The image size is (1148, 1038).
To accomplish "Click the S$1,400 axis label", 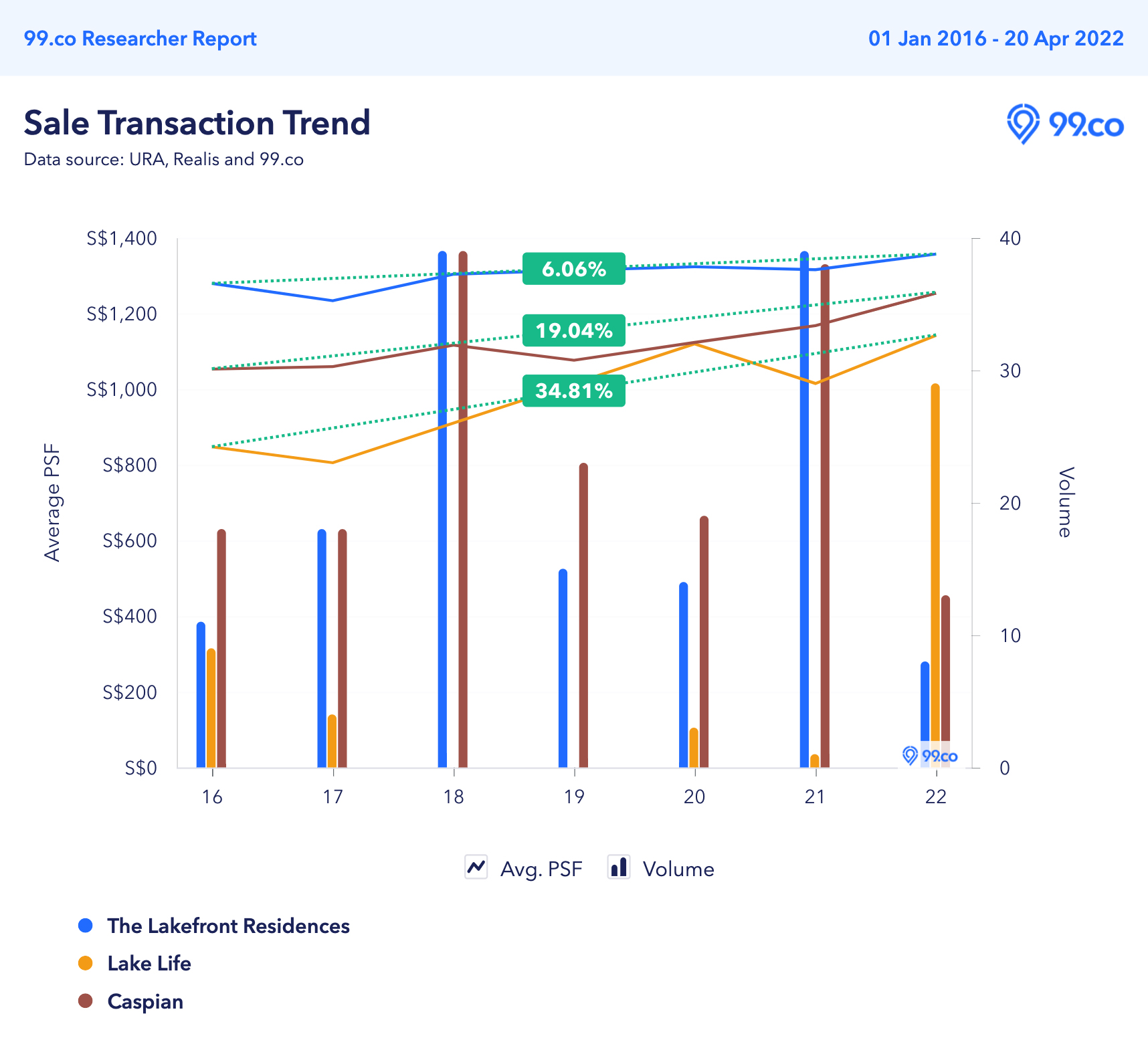I will coord(122,238).
